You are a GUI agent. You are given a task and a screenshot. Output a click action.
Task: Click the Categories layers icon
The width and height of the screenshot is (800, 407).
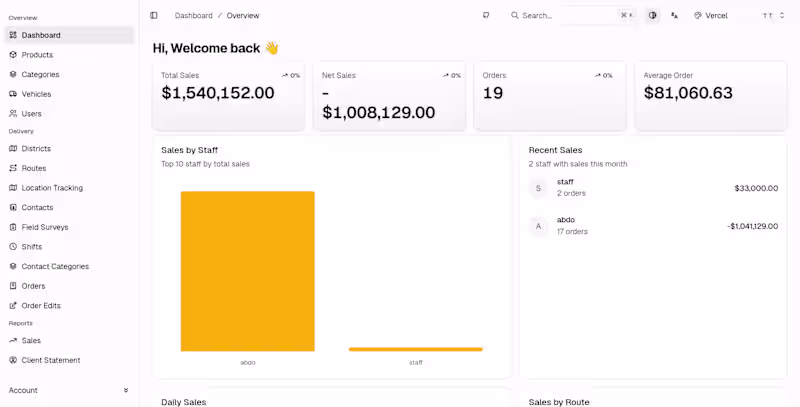[x=13, y=74]
